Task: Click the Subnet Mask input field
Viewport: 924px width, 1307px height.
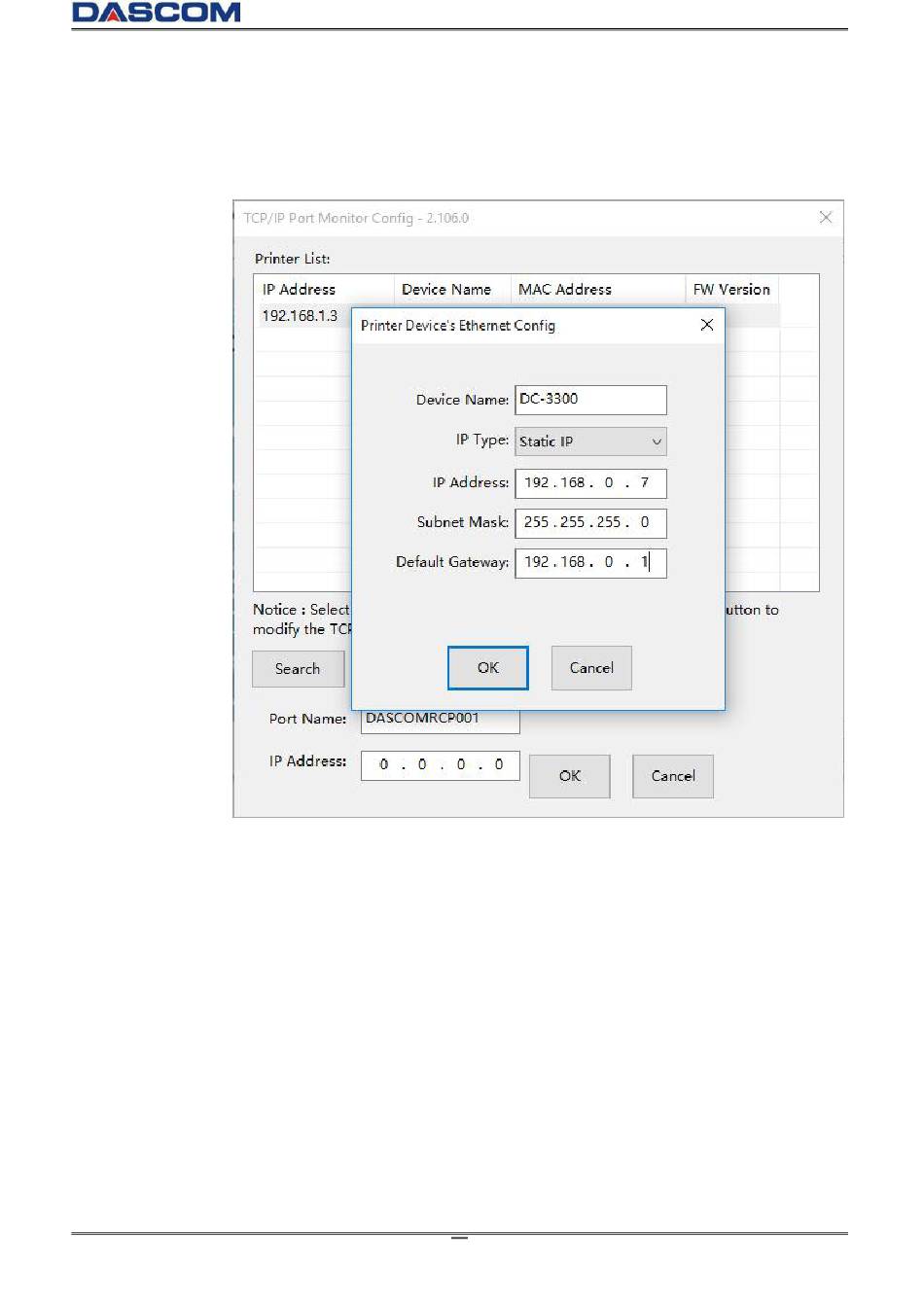Action: click(590, 523)
